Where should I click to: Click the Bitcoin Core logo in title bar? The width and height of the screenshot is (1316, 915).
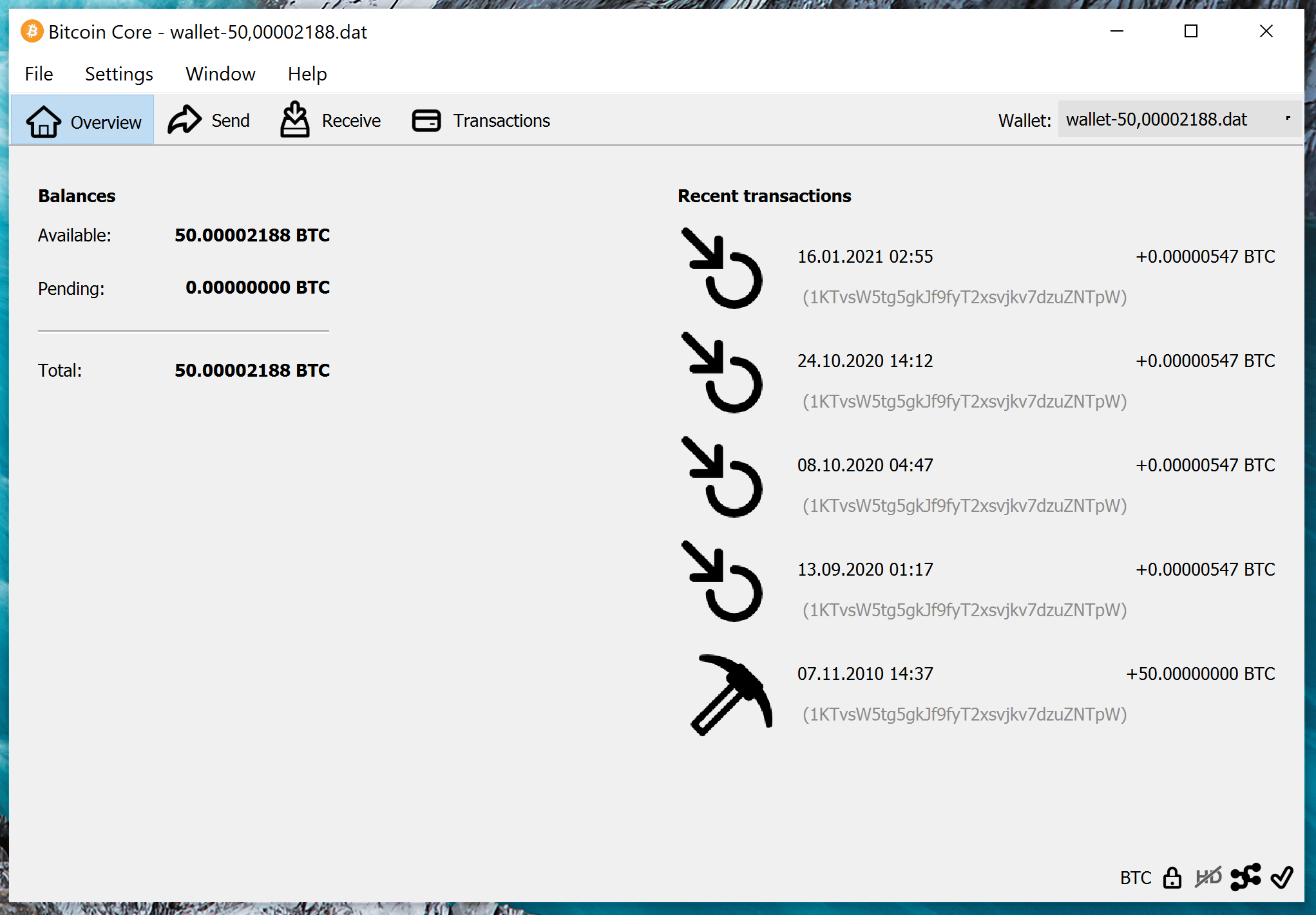(32, 32)
